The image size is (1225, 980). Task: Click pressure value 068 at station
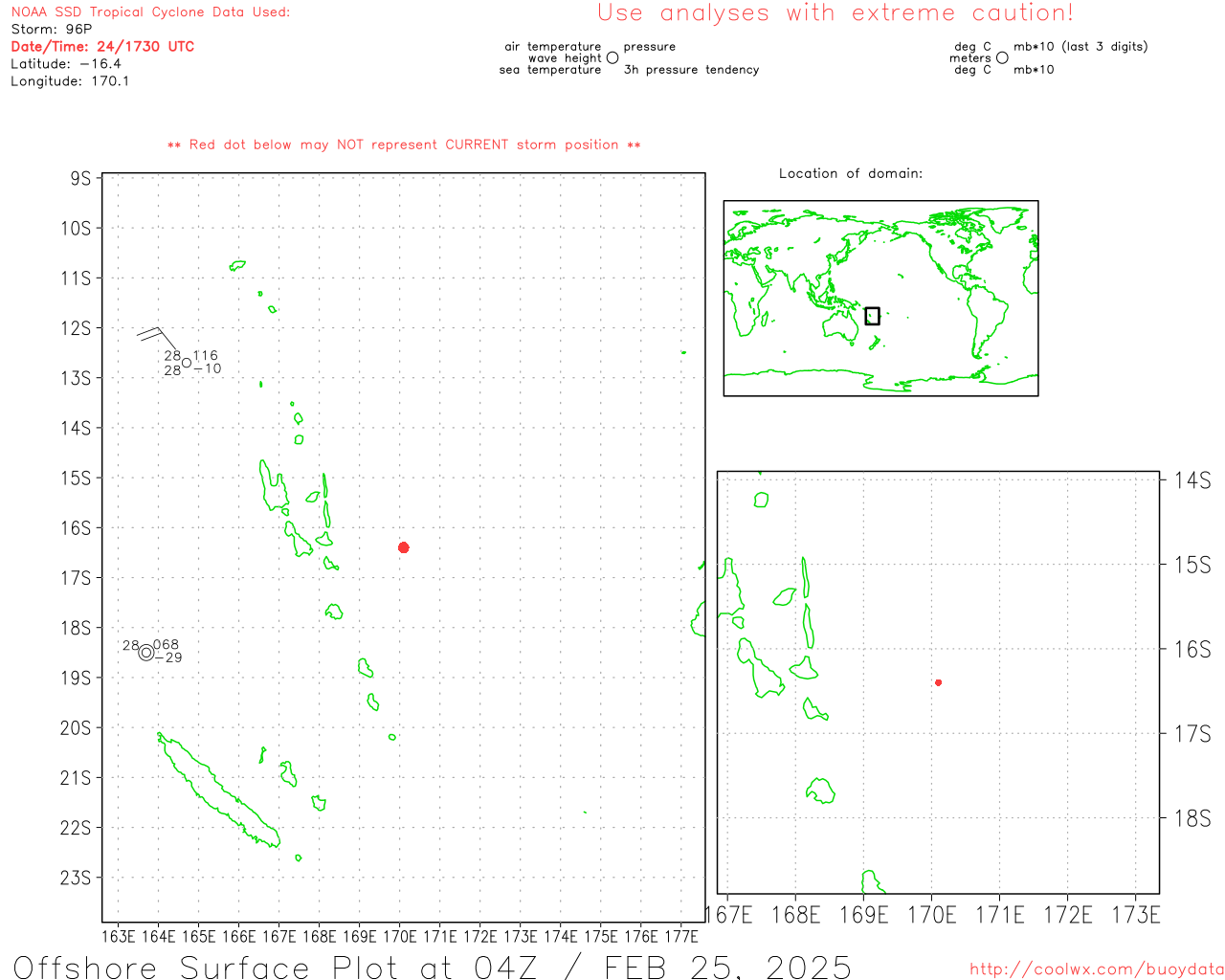167,645
